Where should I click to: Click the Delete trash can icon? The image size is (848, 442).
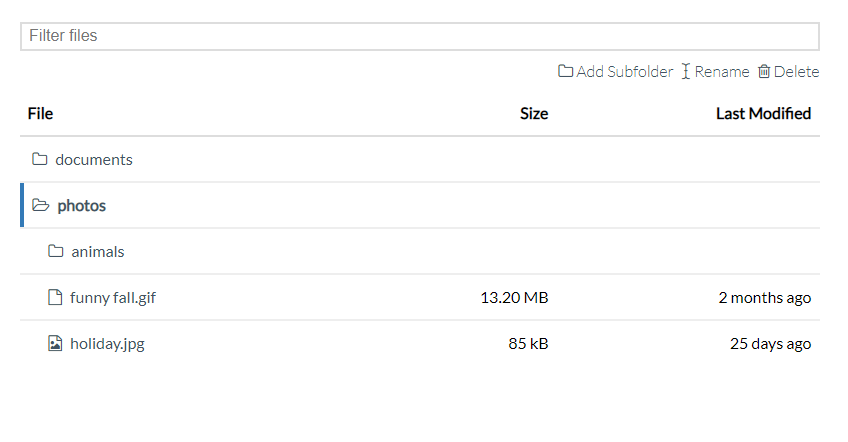click(764, 72)
